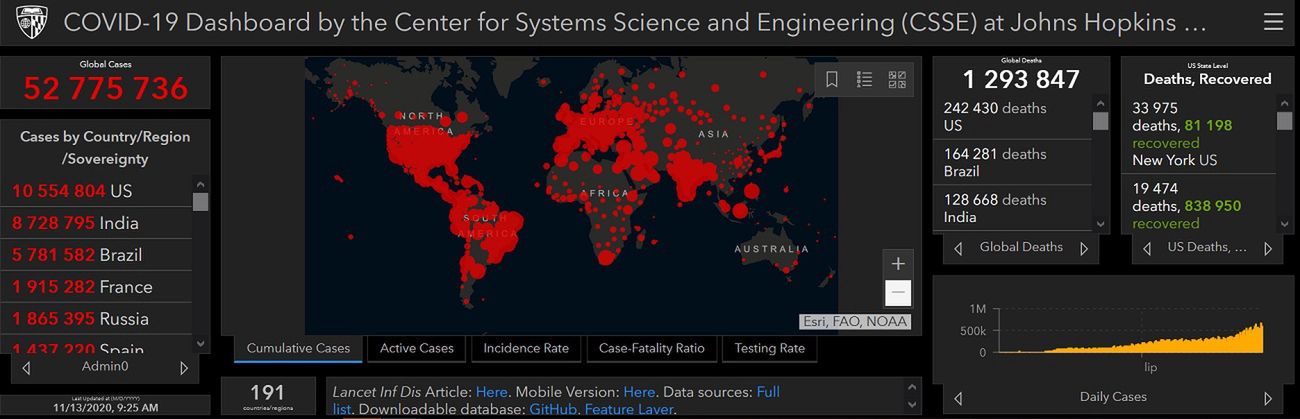Viewport: 1300px width, 419px height.
Task: Switch to Active Cases tab
Action: (x=417, y=348)
